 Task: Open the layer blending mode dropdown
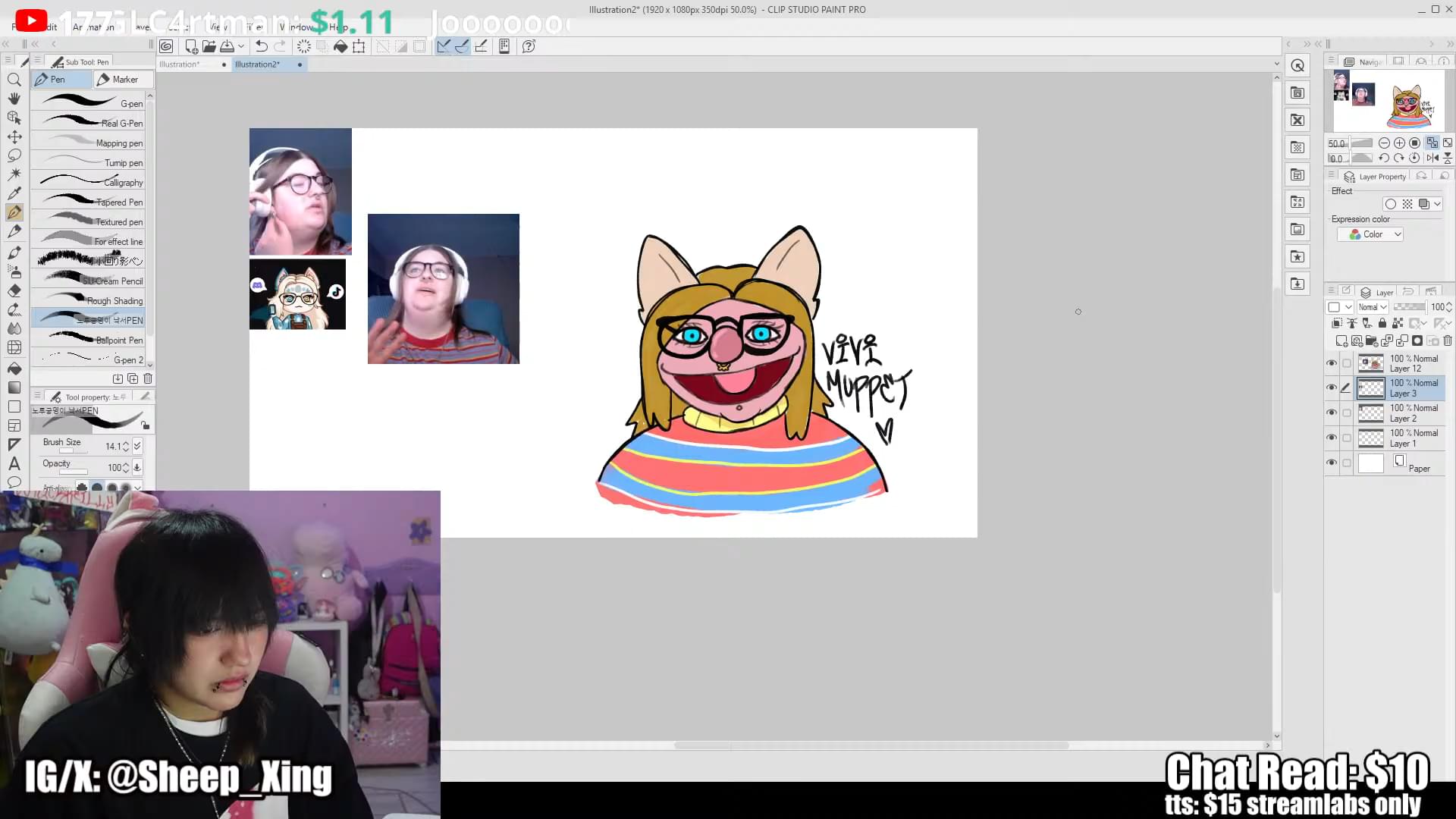click(1372, 307)
